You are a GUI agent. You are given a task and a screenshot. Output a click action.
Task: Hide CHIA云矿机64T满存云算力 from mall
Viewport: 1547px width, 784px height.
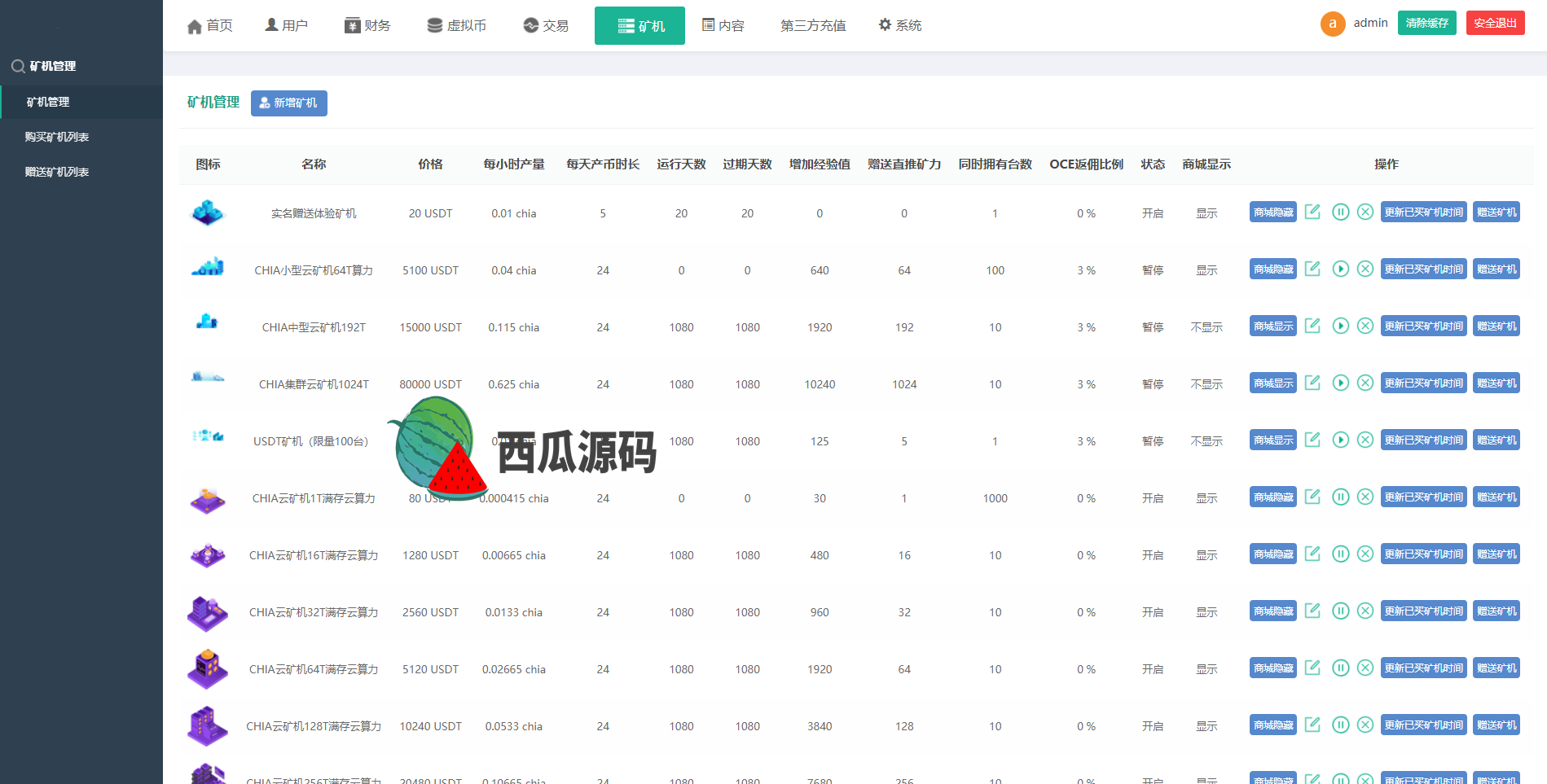1273,668
